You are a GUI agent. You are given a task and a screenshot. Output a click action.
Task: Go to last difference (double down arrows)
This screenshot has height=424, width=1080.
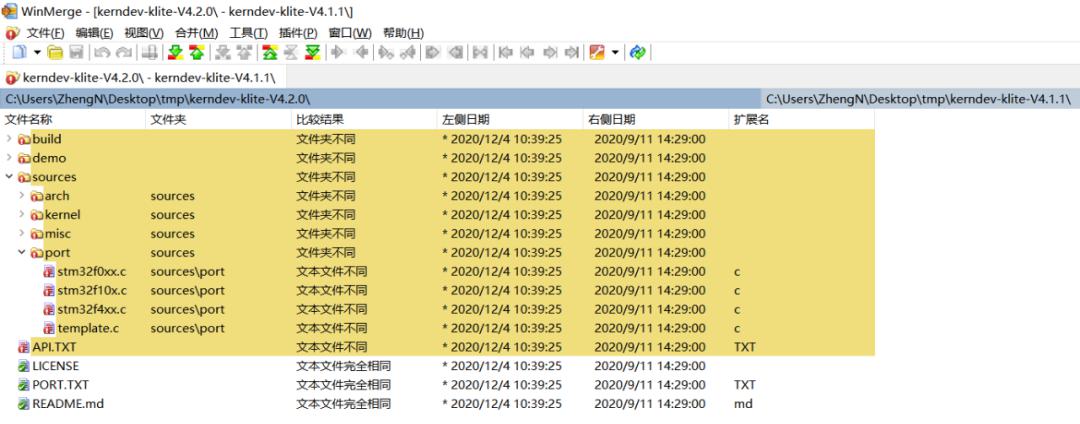coord(313,52)
